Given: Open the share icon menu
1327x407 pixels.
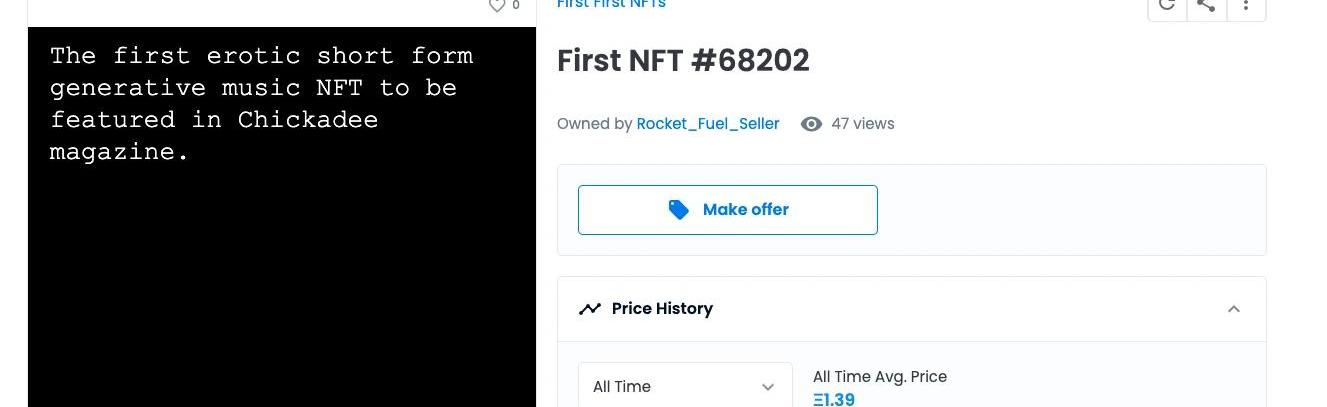Looking at the screenshot, I should [1206, 6].
